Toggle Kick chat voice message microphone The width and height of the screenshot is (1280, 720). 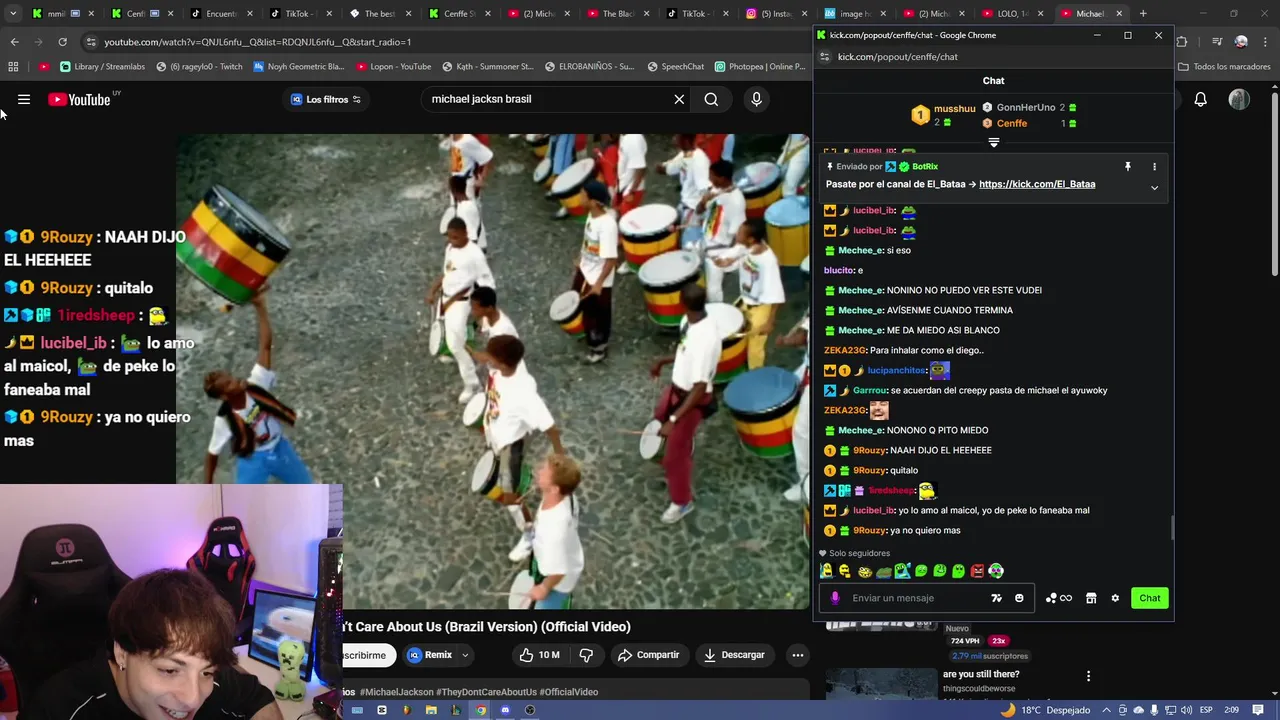tap(835, 598)
